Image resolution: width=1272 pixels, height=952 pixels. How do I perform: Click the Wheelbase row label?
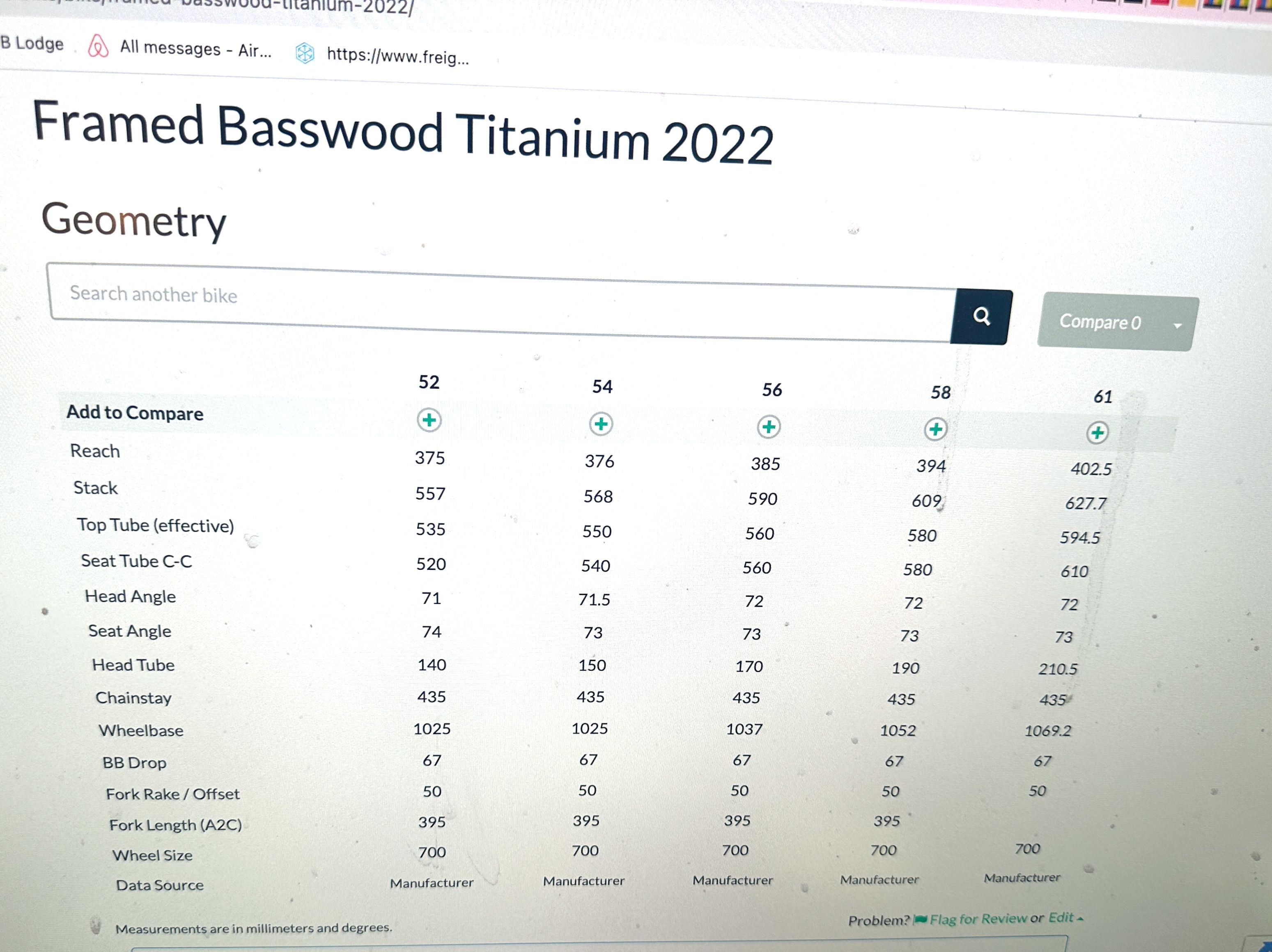141,731
